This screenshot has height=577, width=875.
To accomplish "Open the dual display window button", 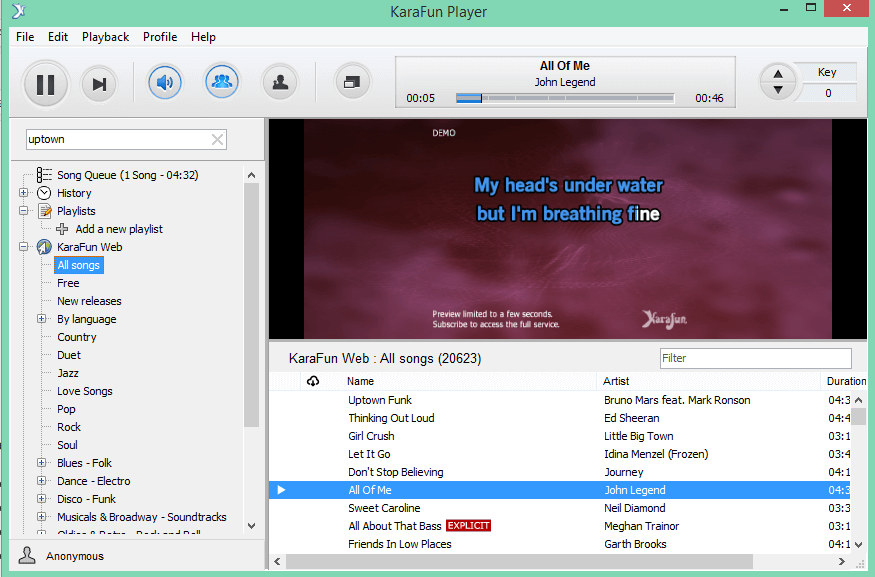I will (x=352, y=83).
